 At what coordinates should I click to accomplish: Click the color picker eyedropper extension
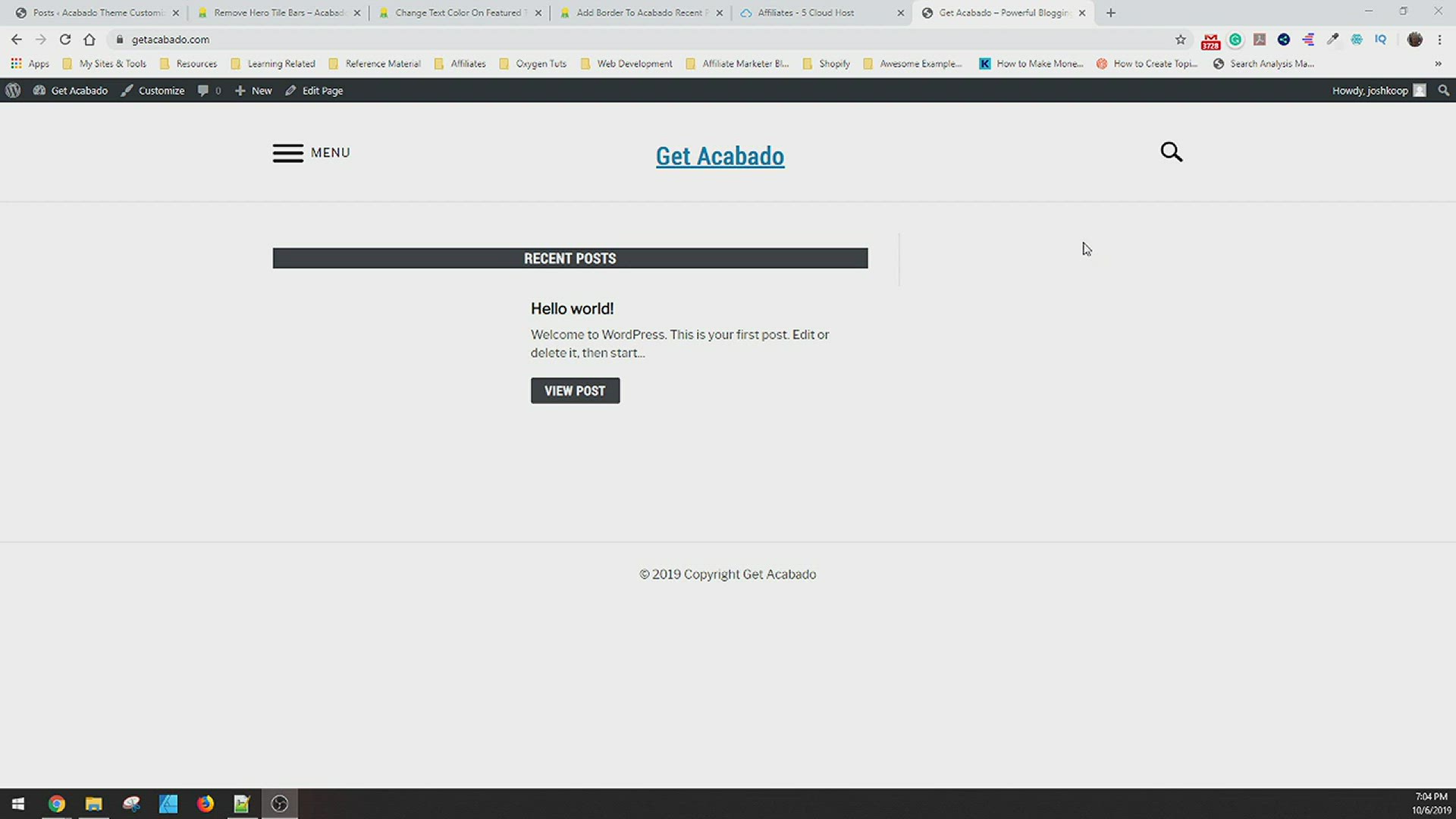(1332, 39)
